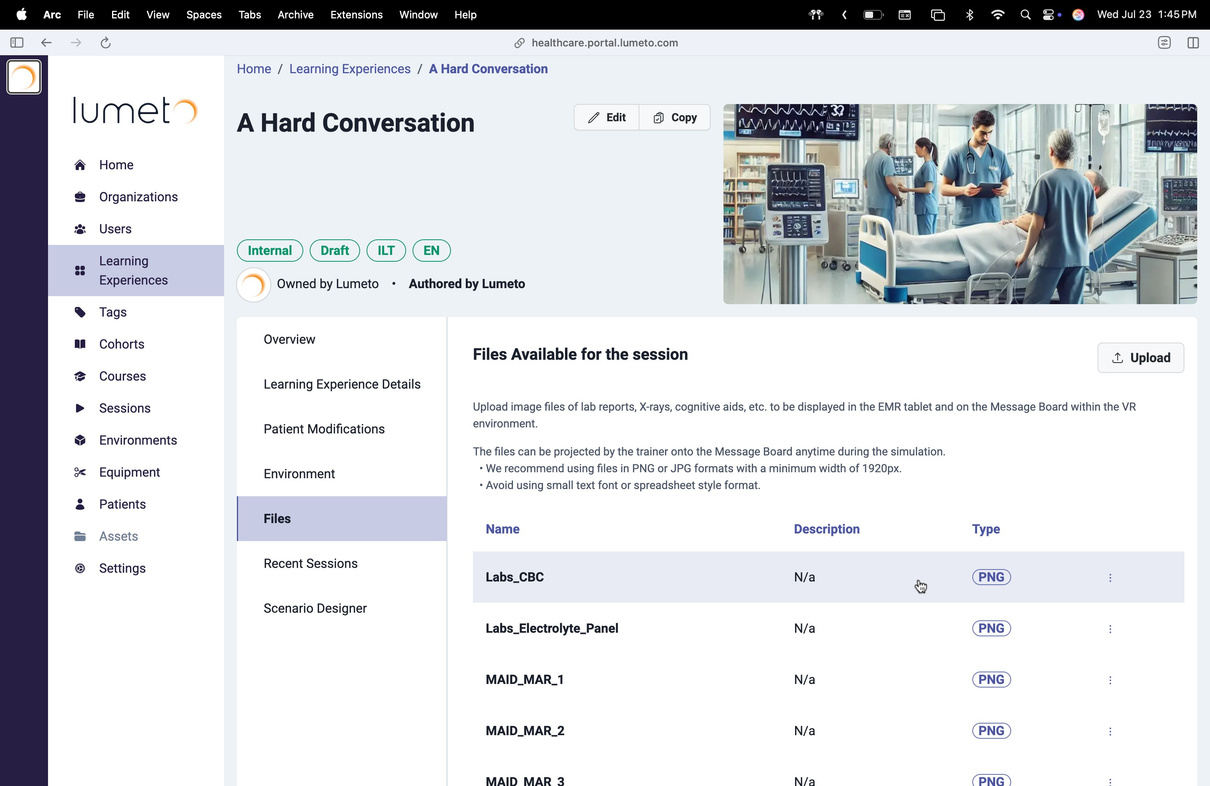Screen dimensions: 1210x786
Task: Click the Wi-Fi status icon
Action: click(x=997, y=15)
